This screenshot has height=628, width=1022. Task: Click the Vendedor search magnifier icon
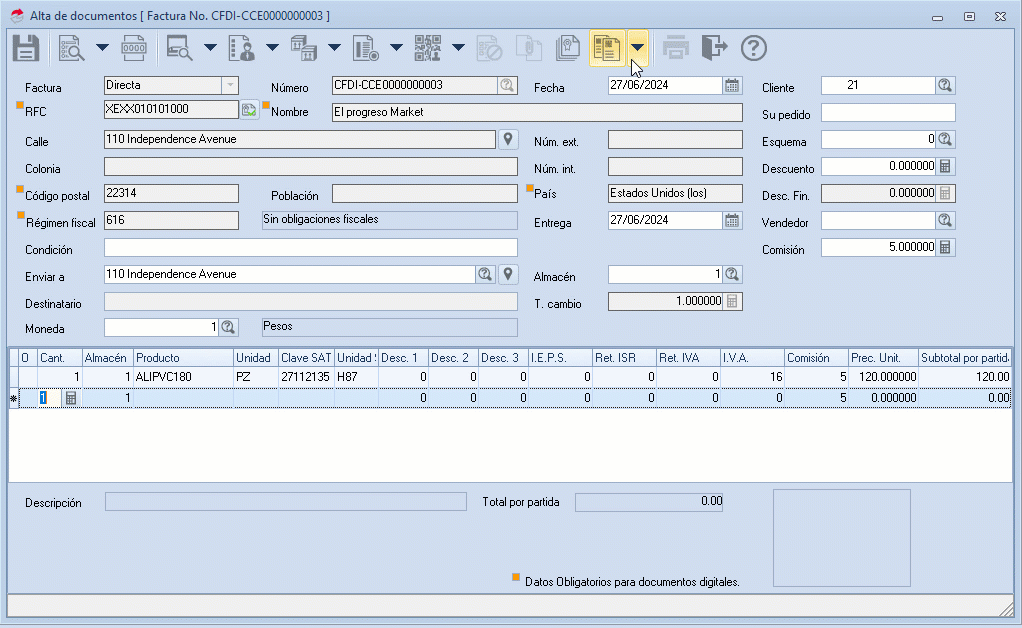click(x=945, y=220)
